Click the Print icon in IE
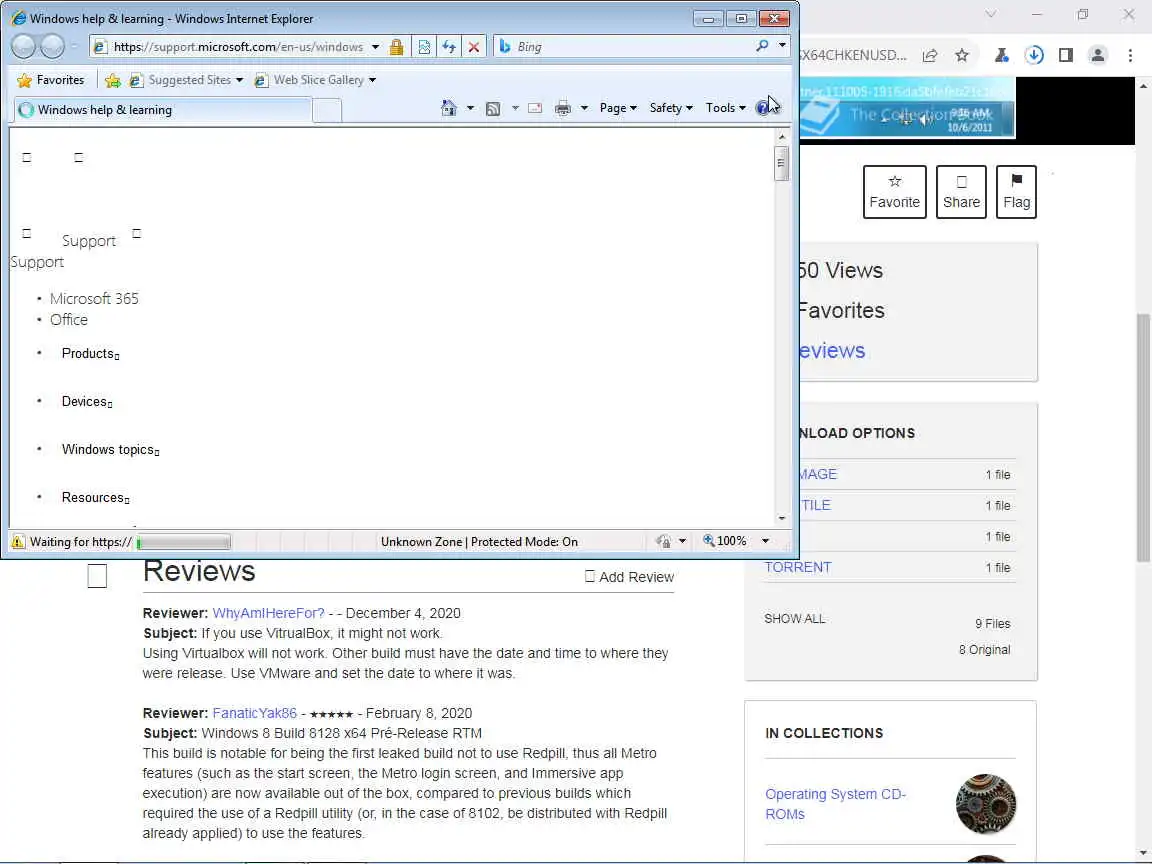The height and width of the screenshot is (864, 1152). click(x=563, y=108)
